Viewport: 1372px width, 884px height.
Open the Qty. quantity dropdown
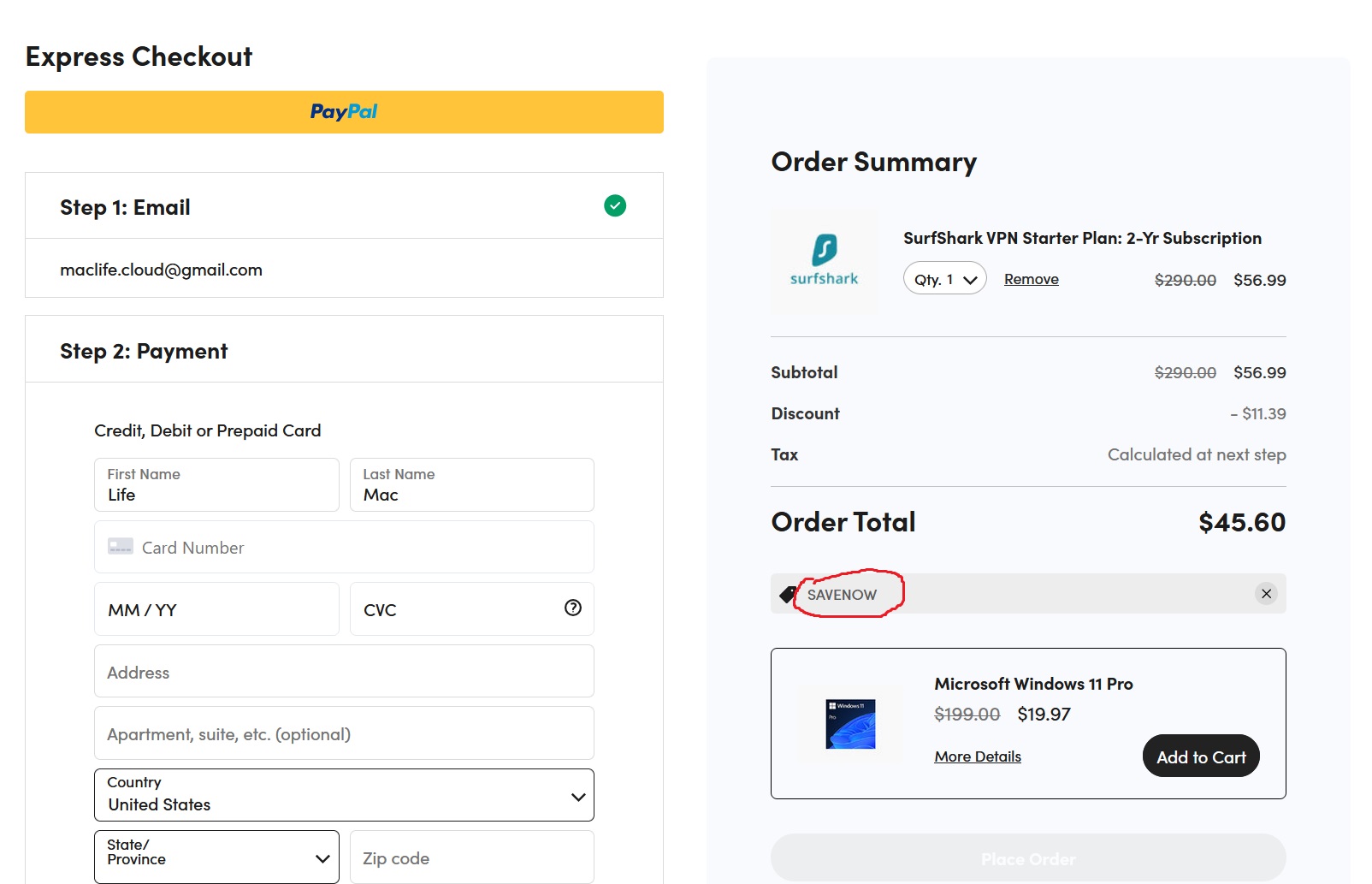click(x=943, y=278)
